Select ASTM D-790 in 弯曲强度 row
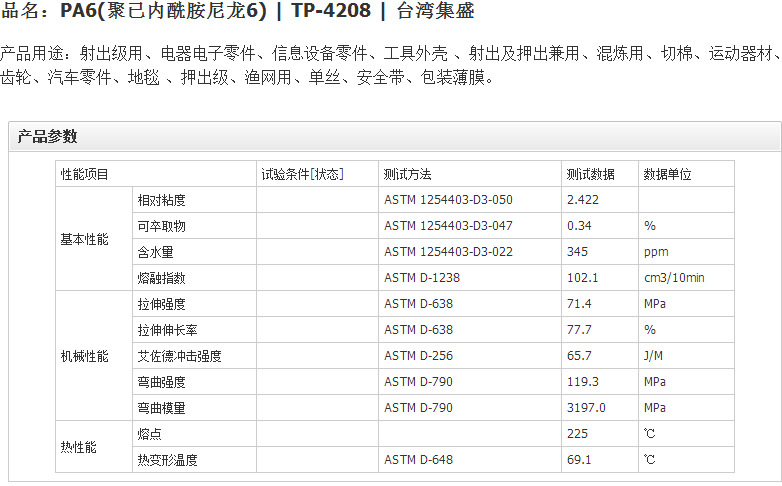 [x=418, y=381]
